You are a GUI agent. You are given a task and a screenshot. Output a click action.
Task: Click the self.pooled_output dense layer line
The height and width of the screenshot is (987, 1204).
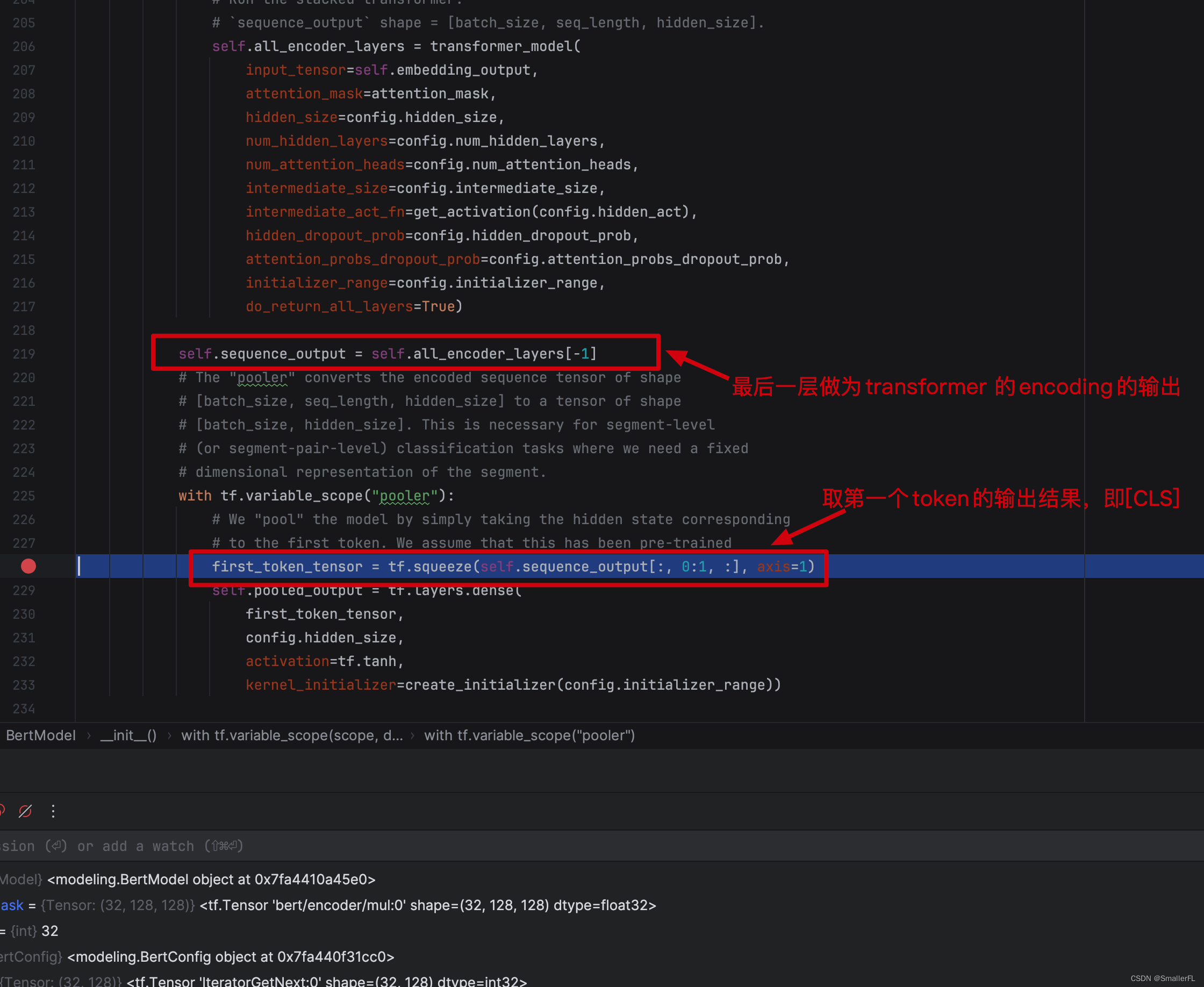367,591
